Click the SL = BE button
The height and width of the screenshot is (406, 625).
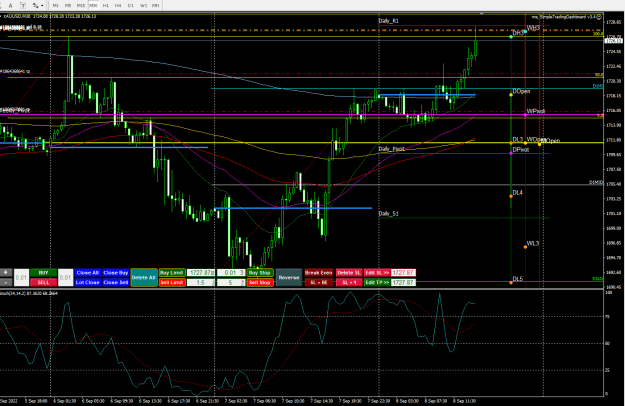tap(318, 282)
